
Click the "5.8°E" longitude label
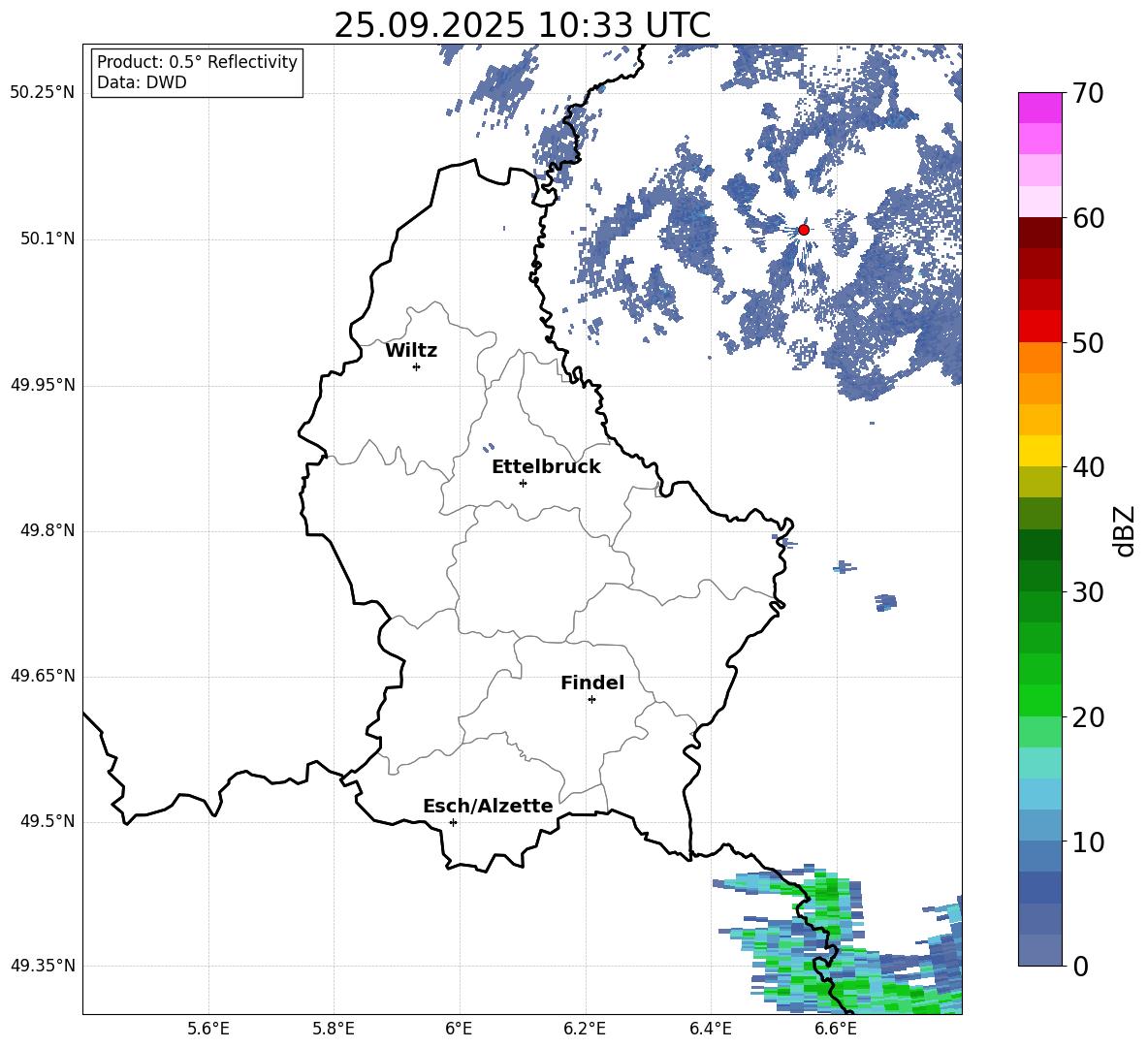pos(334,1029)
